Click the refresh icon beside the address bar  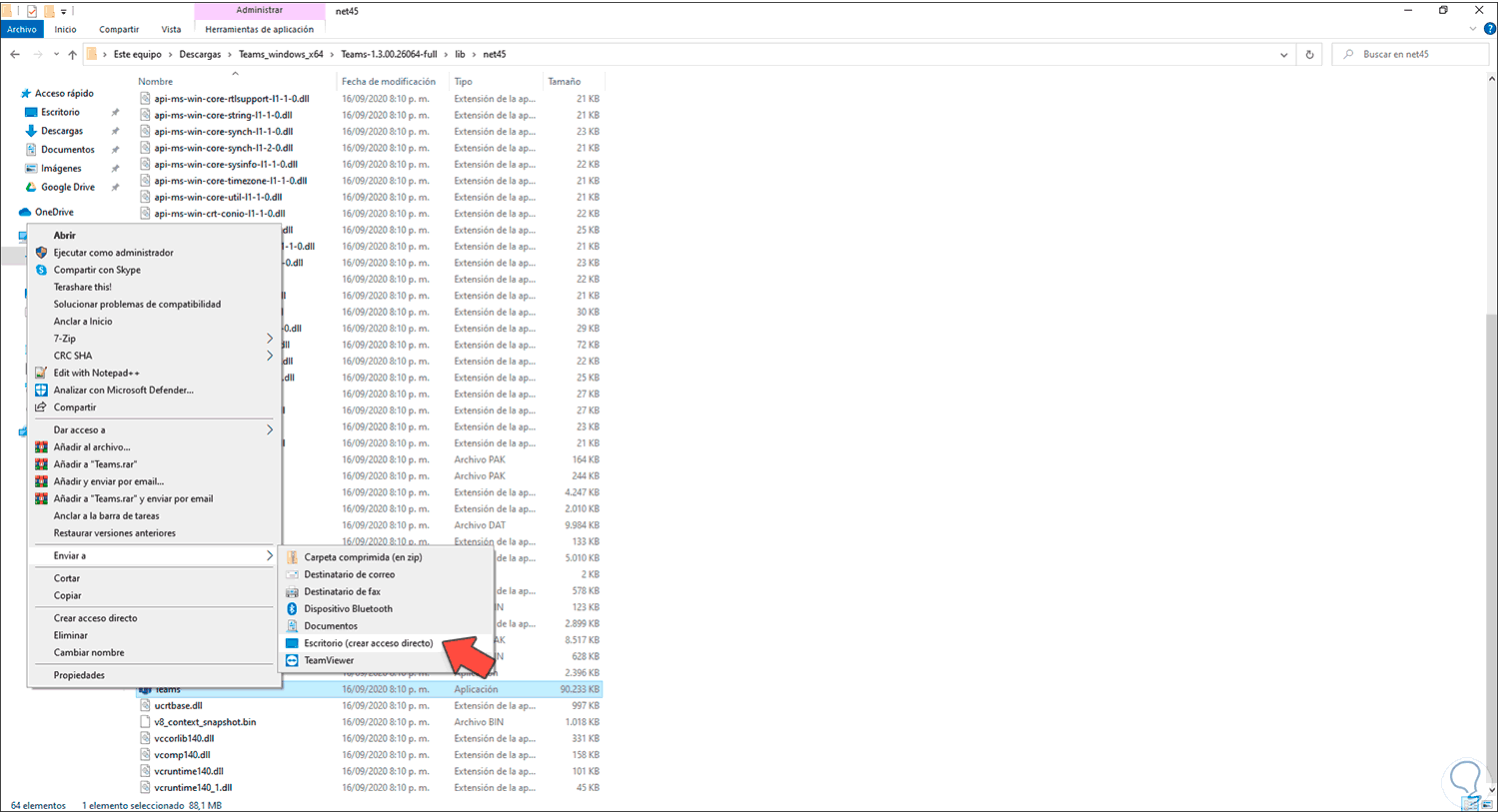point(1309,54)
